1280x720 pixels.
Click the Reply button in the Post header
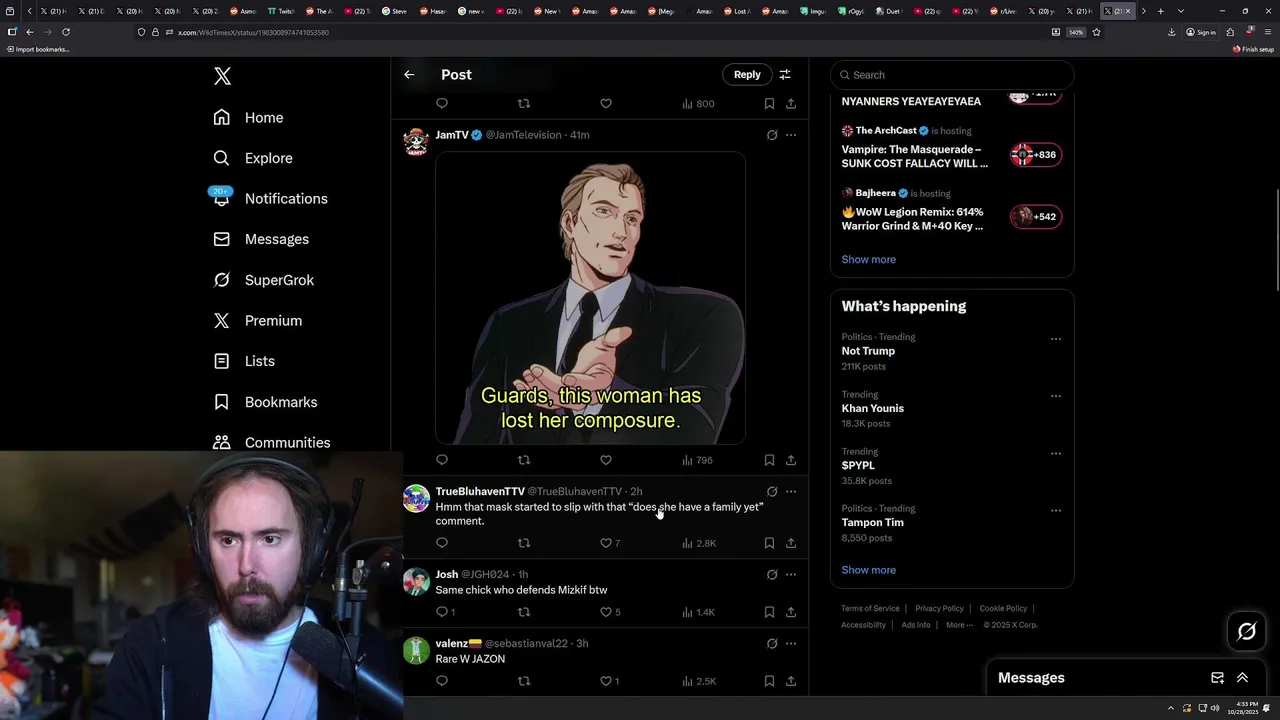point(747,74)
